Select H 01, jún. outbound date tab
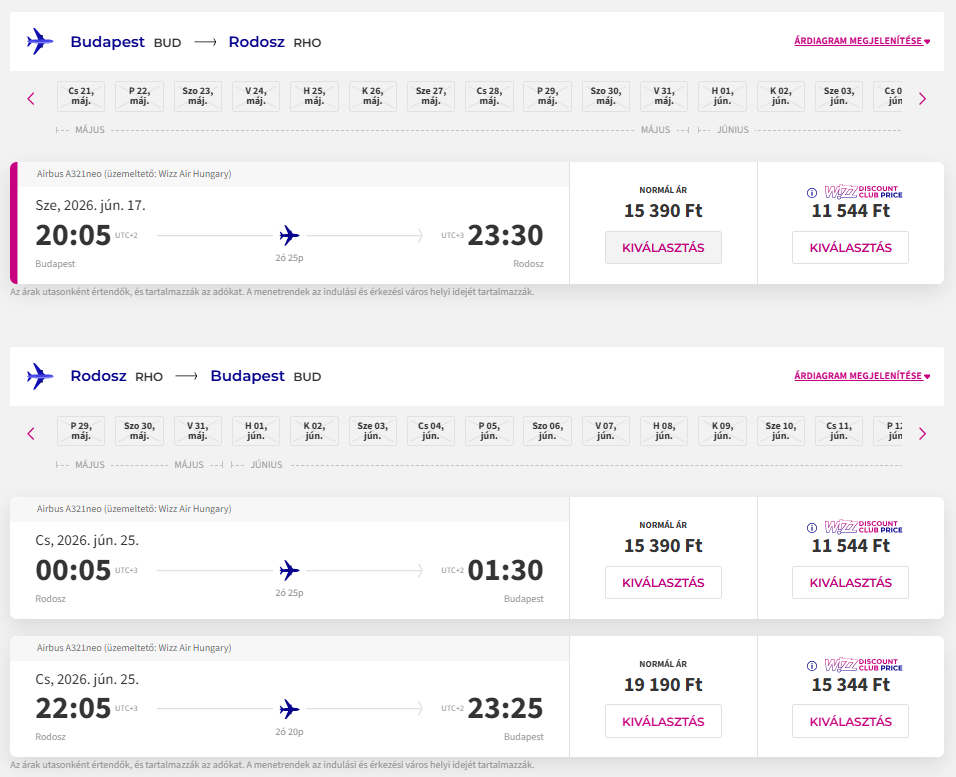Screen dimensions: 956x777 pyautogui.click(x=722, y=96)
